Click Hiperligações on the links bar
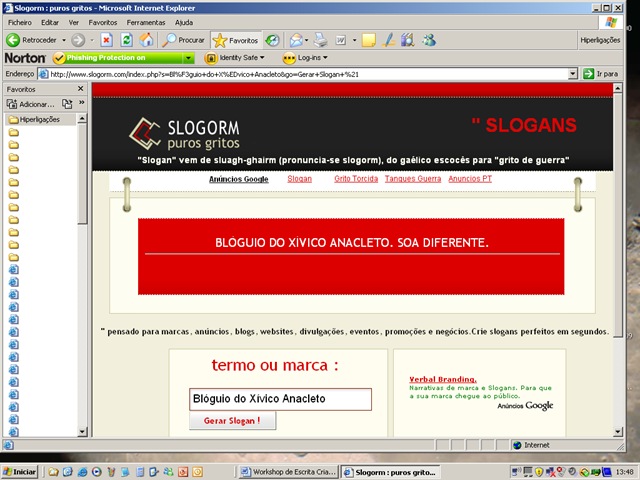The width and height of the screenshot is (640, 480). click(600, 40)
